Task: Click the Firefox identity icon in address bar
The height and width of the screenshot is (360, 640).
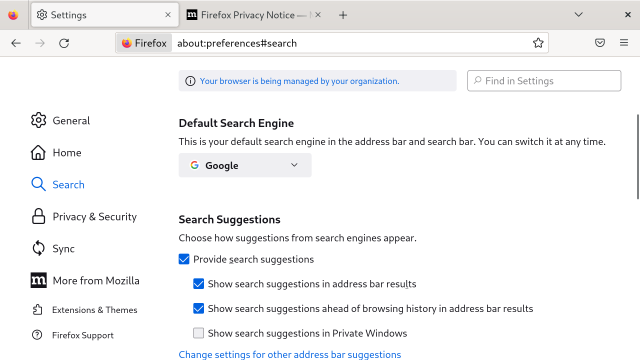Action: click(x=144, y=43)
